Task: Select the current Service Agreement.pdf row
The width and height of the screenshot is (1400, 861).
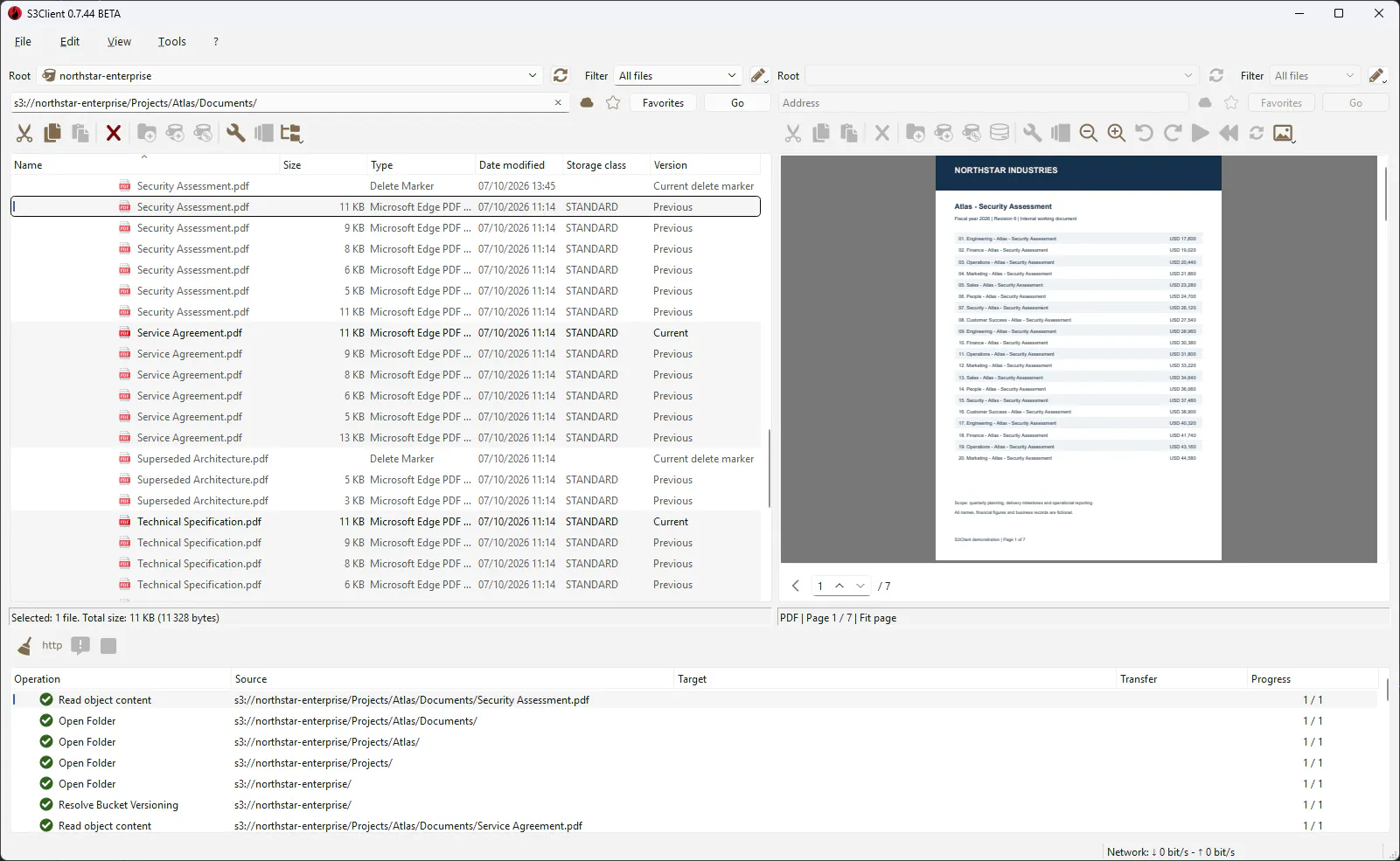Action: pos(386,333)
